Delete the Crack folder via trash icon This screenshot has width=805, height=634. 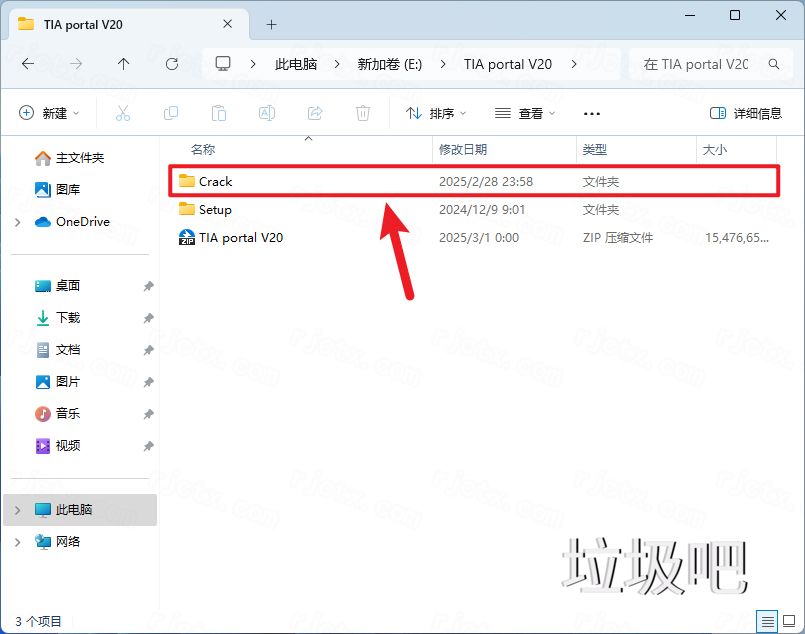click(362, 112)
